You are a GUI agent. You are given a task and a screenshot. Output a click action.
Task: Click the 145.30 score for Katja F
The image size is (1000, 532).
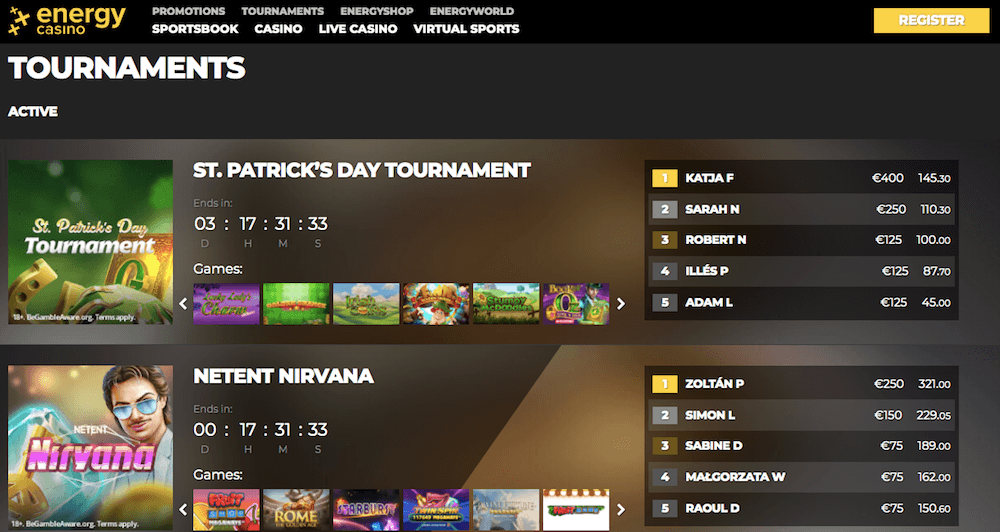click(934, 178)
